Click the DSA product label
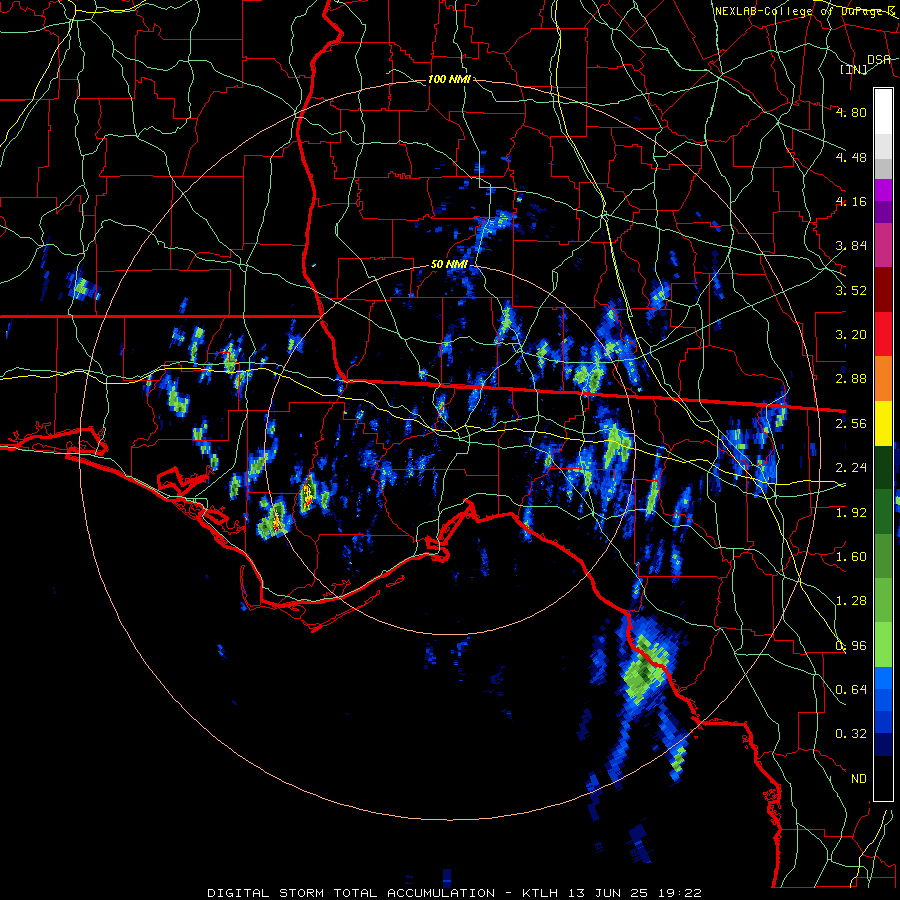 point(879,59)
